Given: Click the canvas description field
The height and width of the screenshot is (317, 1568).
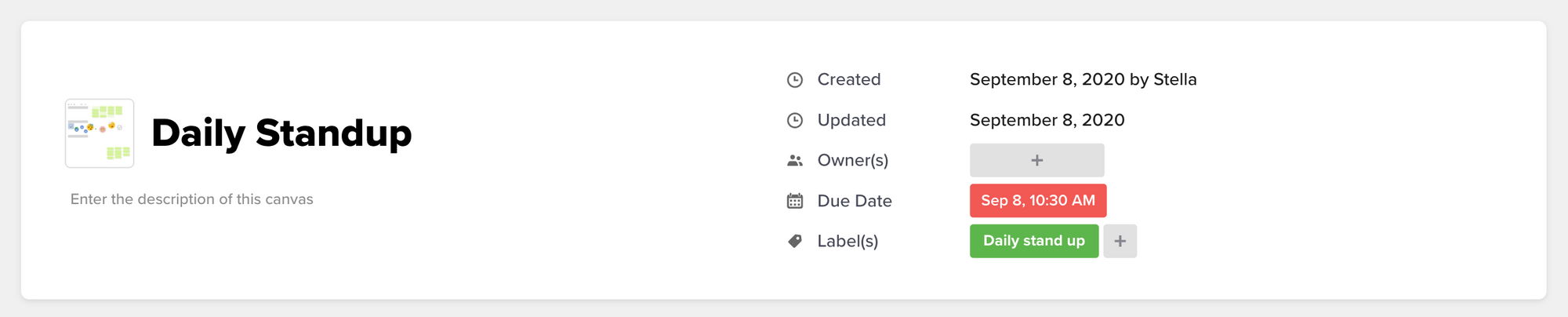Looking at the screenshot, I should (x=192, y=199).
